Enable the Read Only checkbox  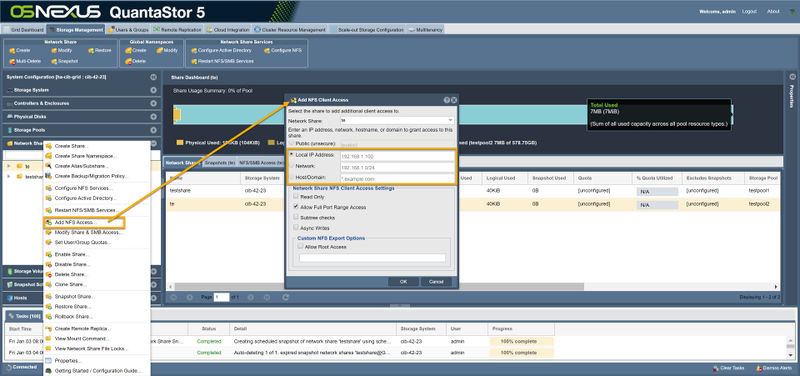click(x=296, y=196)
